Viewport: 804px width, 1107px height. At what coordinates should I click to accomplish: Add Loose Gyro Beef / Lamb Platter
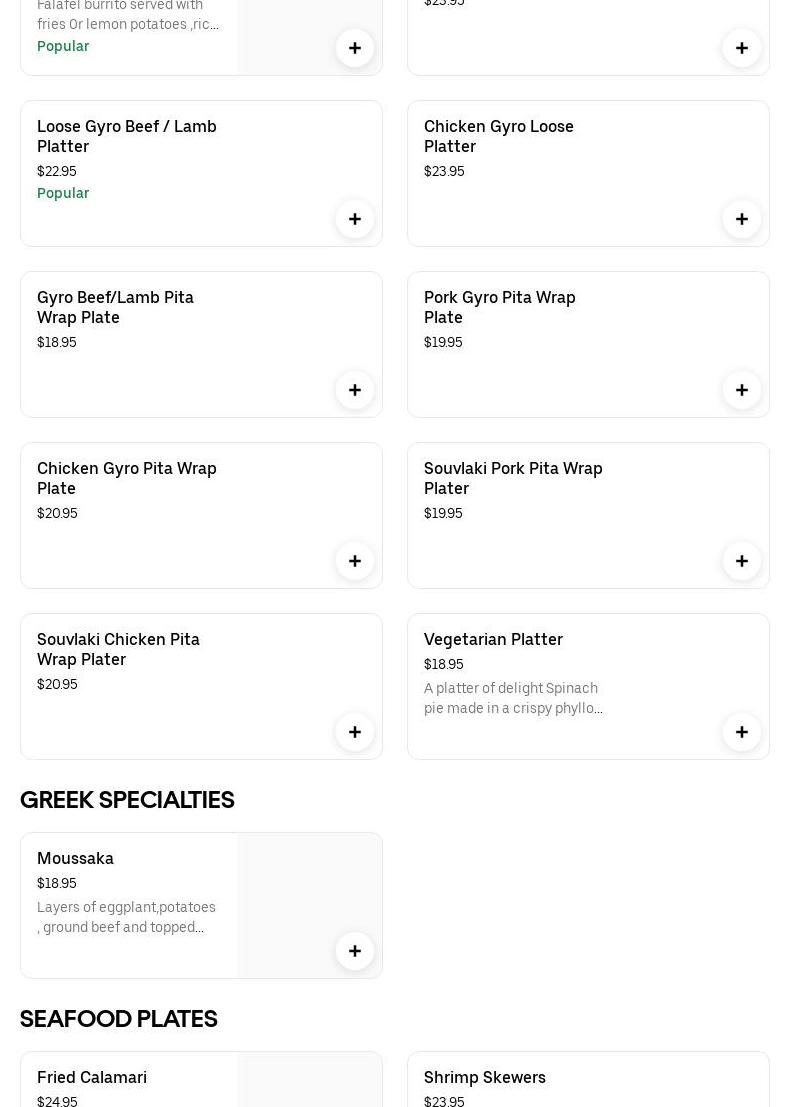point(355,219)
